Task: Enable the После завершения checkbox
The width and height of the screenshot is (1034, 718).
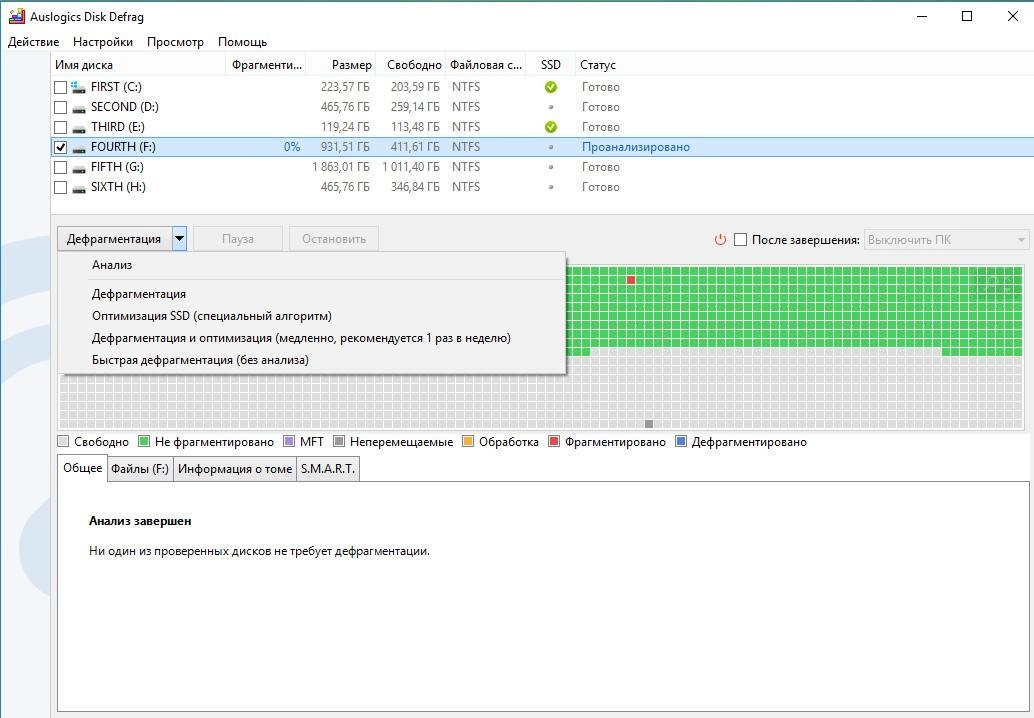Action: pos(741,239)
